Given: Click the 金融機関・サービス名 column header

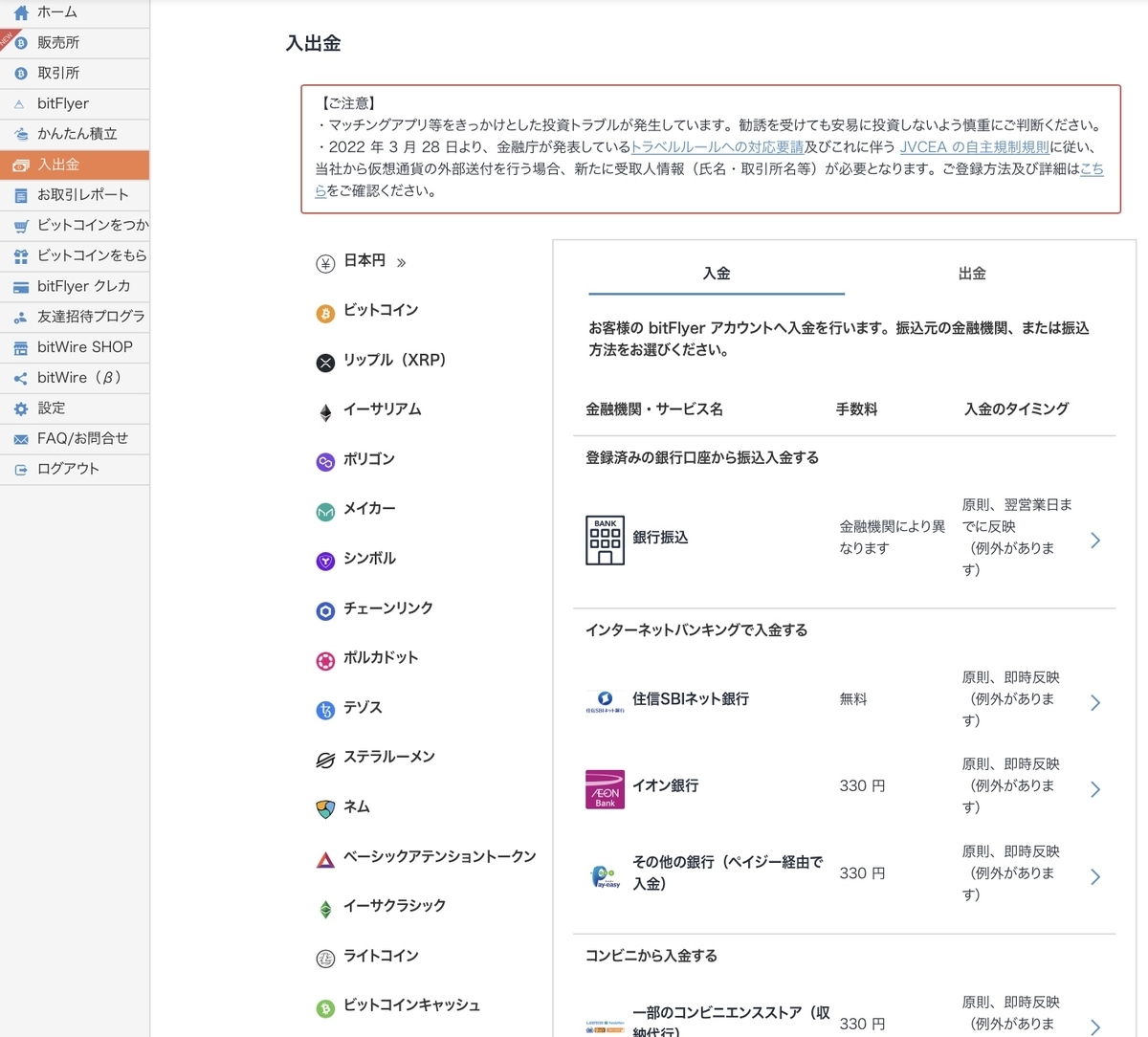Looking at the screenshot, I should [654, 408].
